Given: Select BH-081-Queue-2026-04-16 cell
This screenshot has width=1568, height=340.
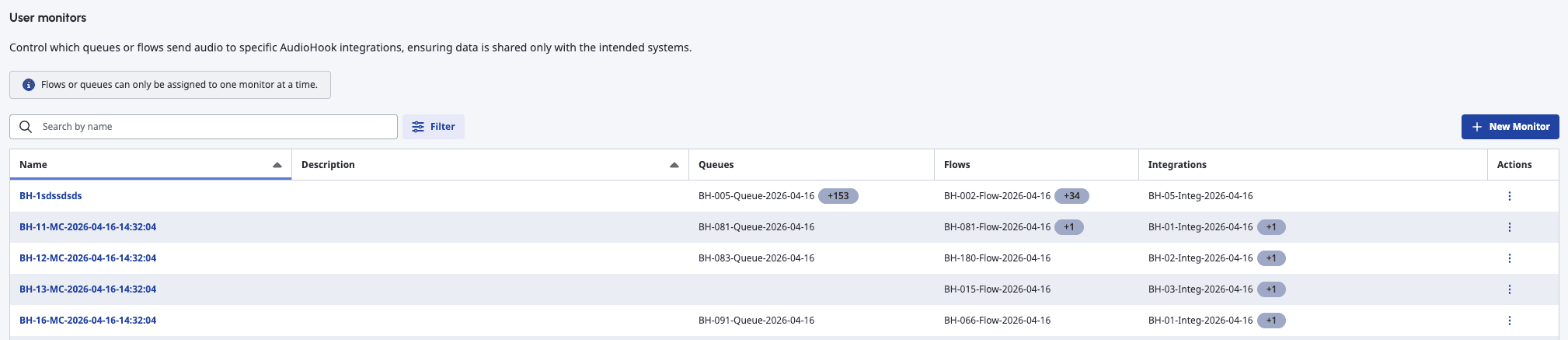Looking at the screenshot, I should [x=756, y=227].
